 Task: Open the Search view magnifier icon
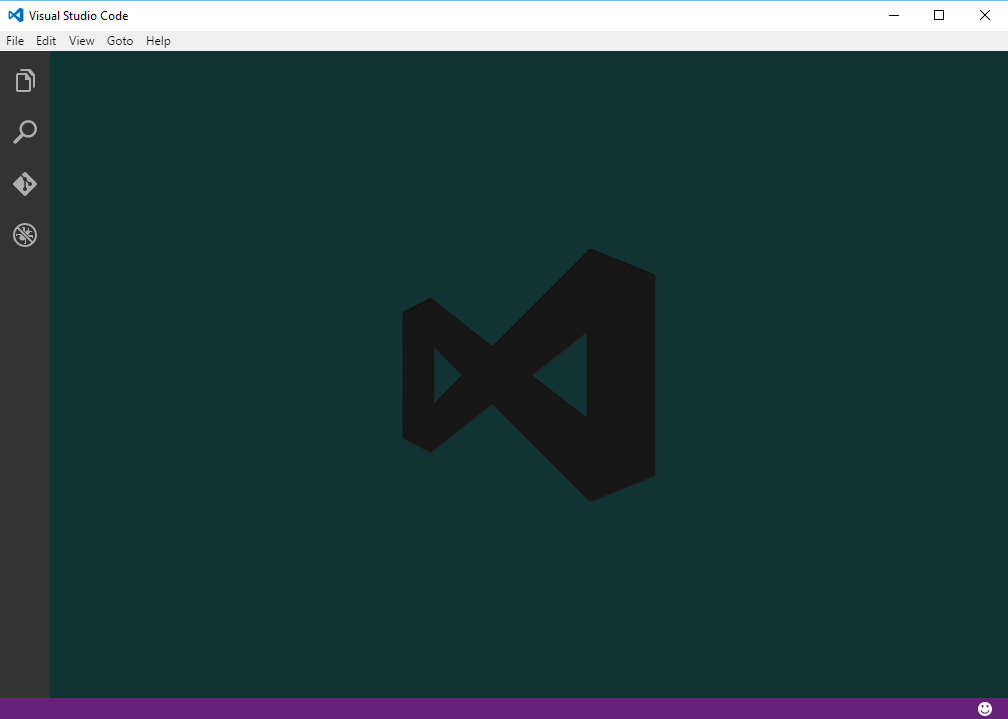[x=25, y=132]
